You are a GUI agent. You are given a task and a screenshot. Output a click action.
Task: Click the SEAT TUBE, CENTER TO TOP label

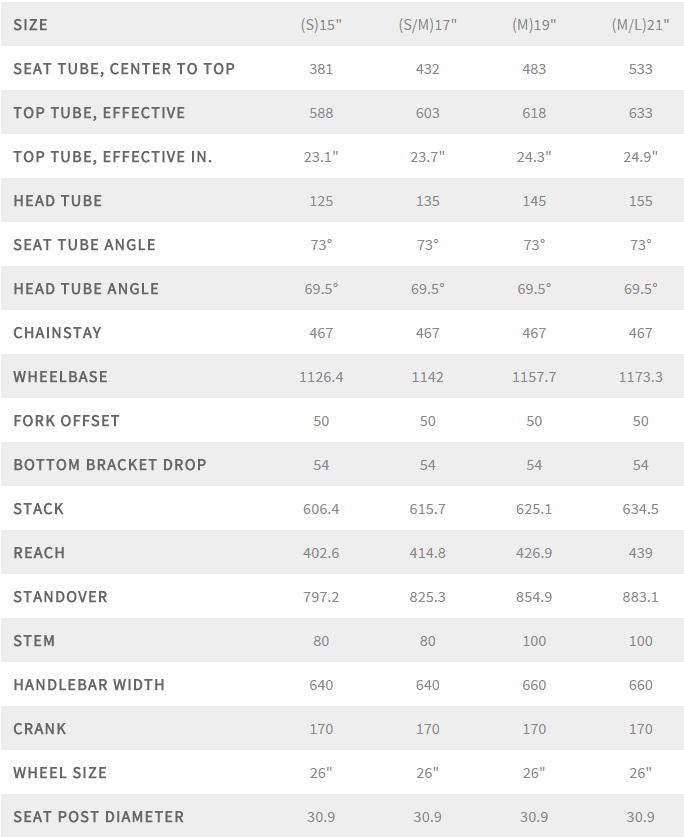pyautogui.click(x=124, y=69)
